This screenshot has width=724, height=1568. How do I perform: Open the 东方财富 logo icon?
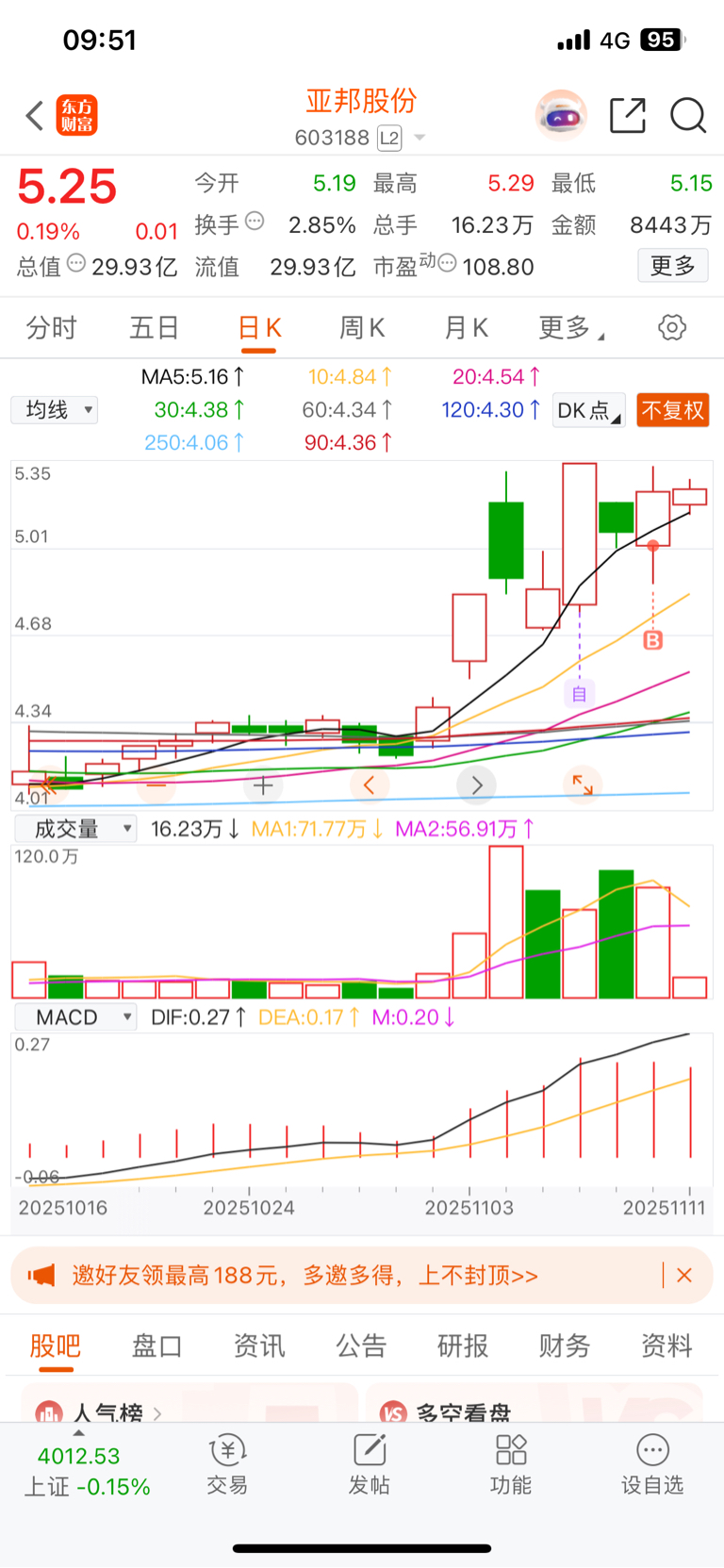click(x=76, y=116)
